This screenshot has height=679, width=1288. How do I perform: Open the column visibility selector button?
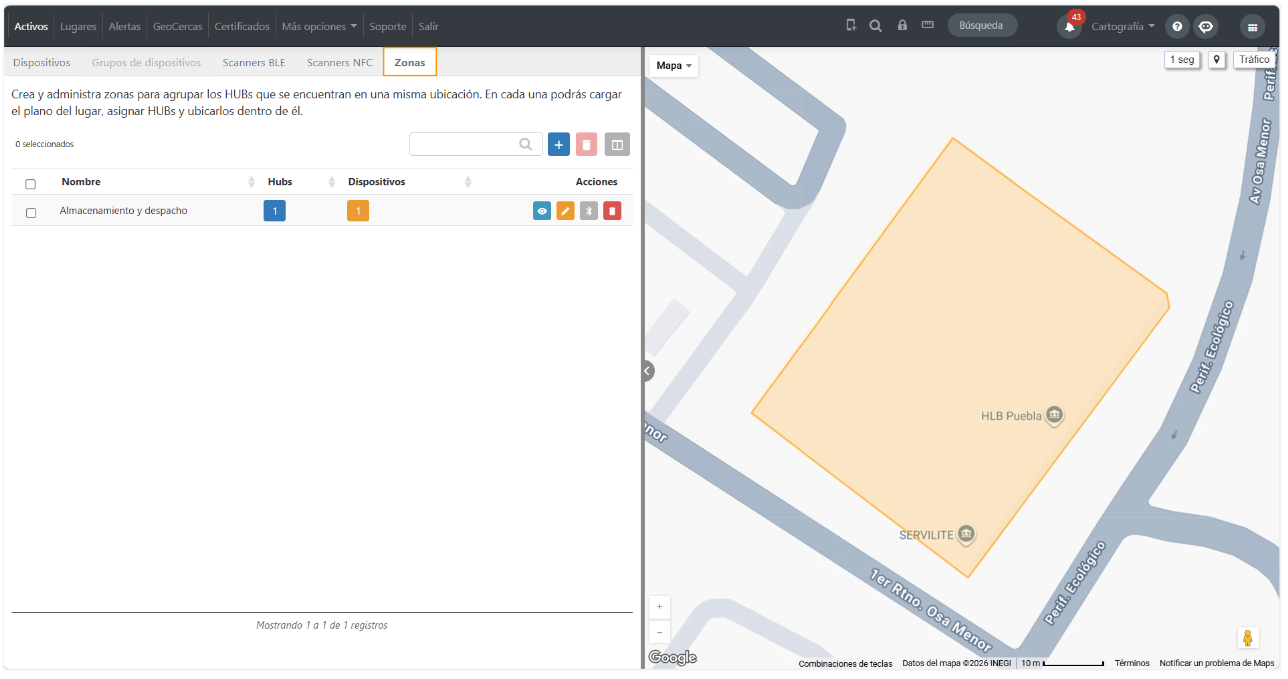point(617,145)
